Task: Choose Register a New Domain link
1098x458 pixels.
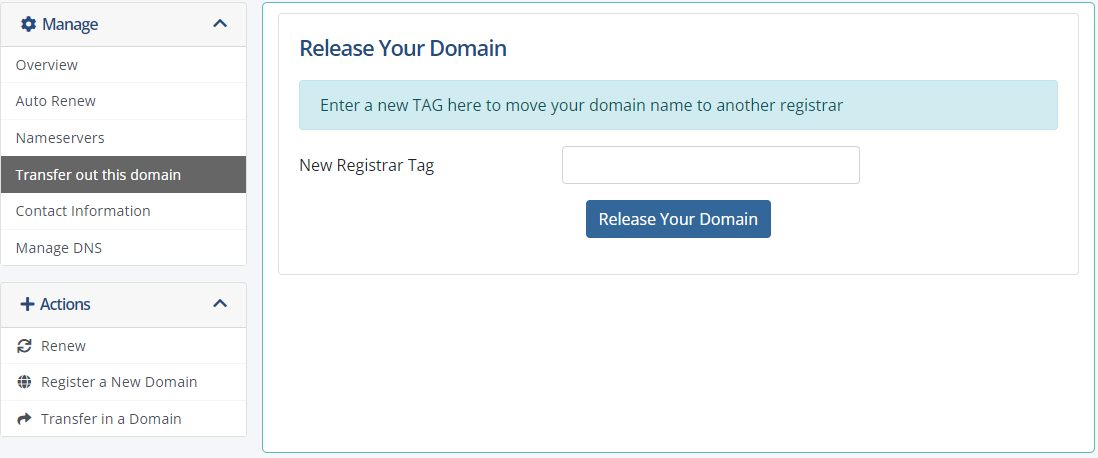Action: point(119,382)
